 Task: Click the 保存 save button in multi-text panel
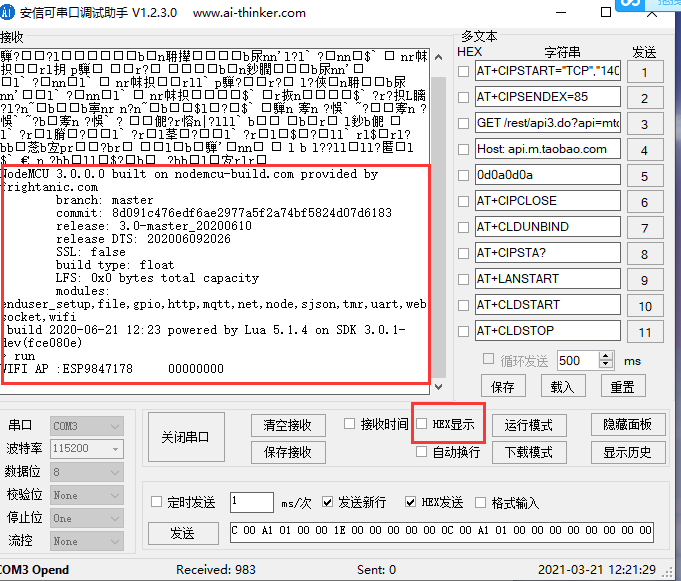pyautogui.click(x=503, y=386)
